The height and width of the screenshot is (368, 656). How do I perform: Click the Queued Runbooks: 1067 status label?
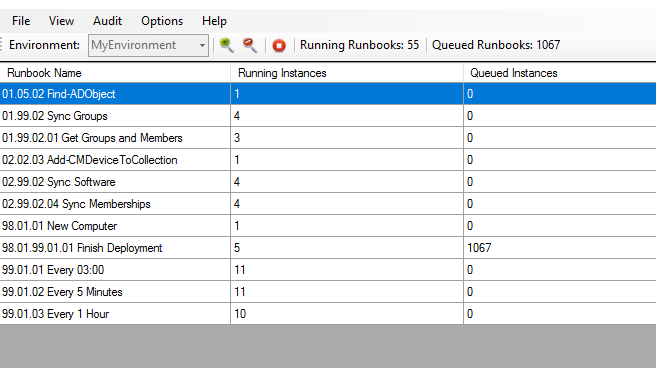(496, 45)
